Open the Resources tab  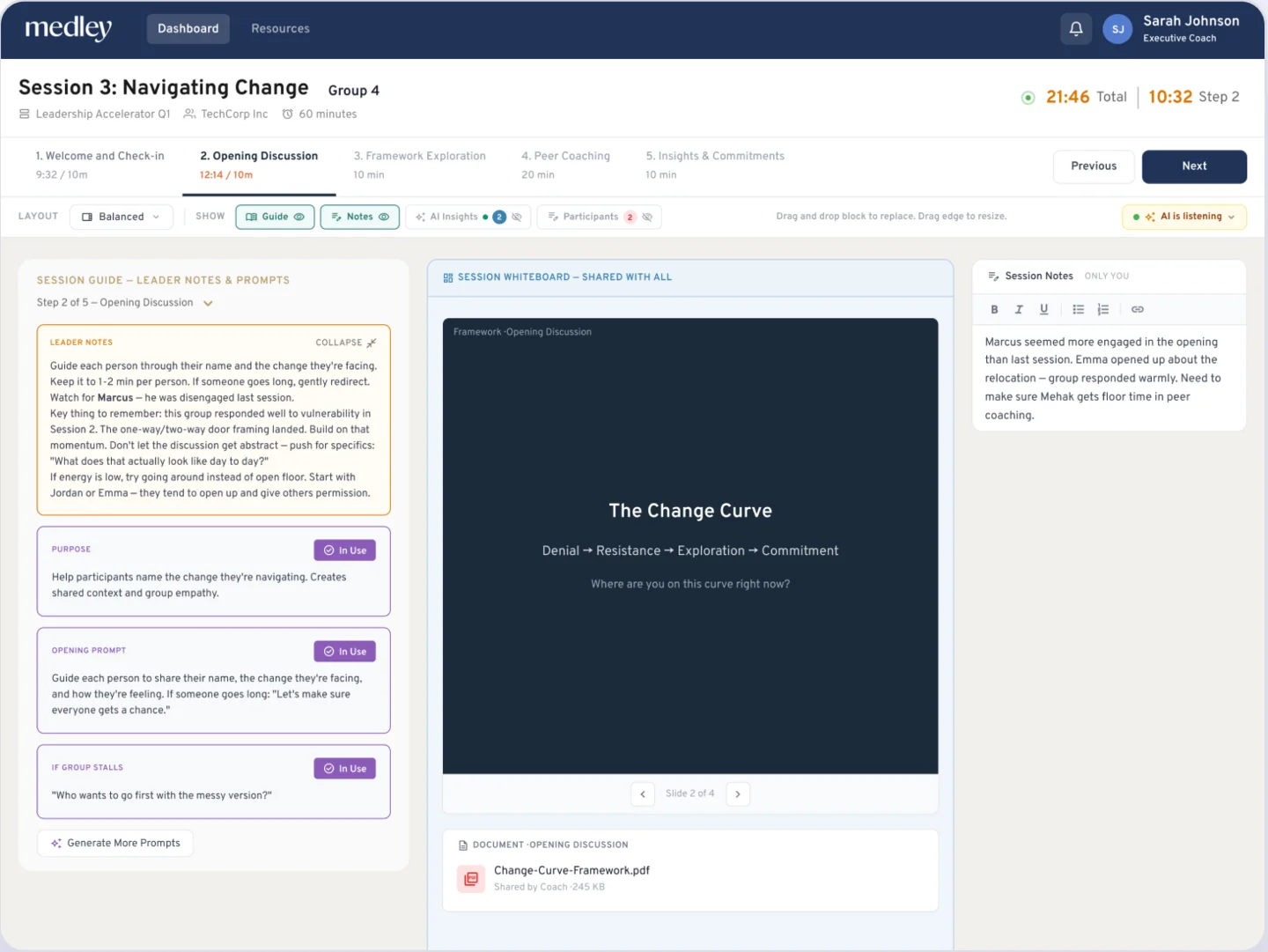(x=281, y=28)
